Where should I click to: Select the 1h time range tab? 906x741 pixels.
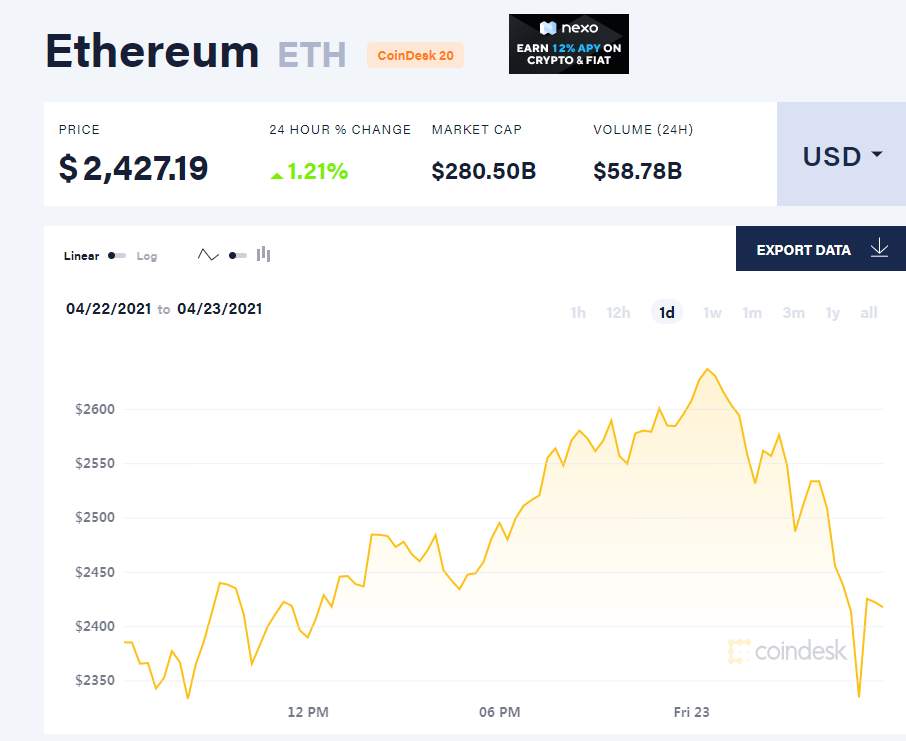[578, 313]
